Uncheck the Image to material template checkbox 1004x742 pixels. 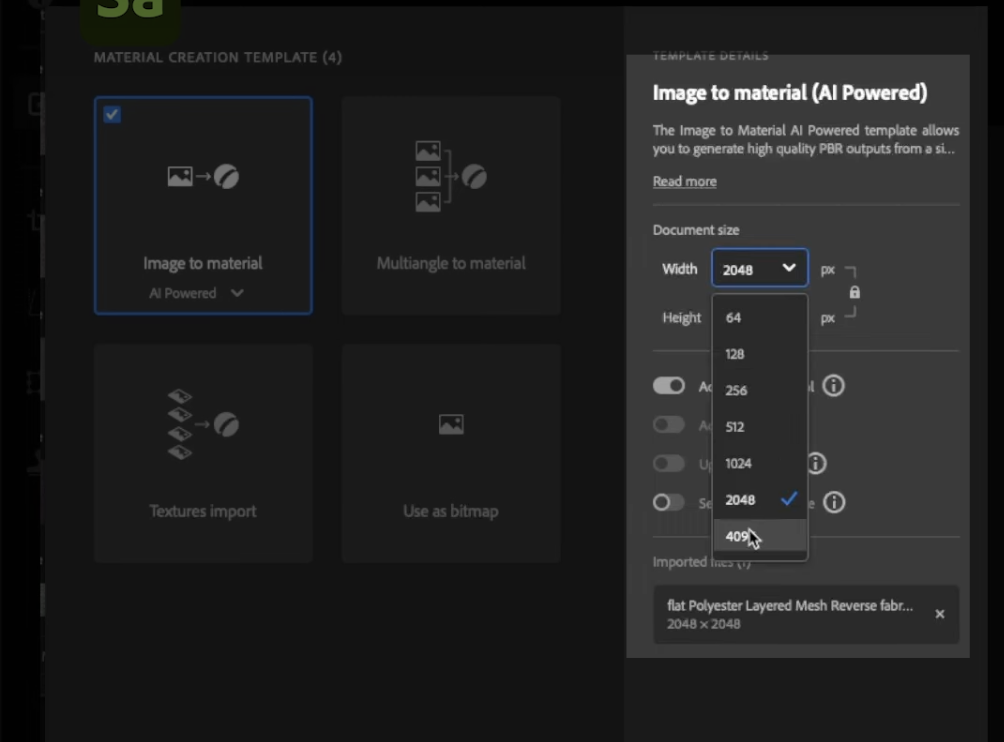[112, 115]
